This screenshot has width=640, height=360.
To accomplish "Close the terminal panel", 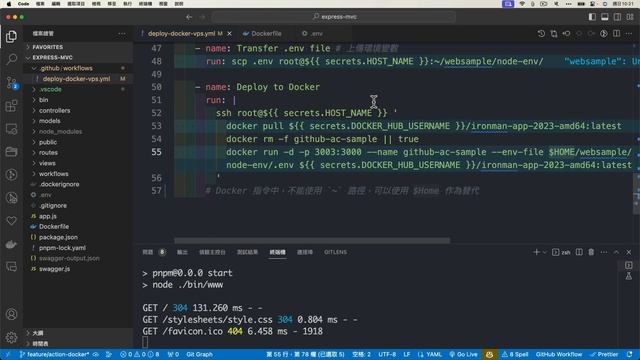I will tap(629, 252).
